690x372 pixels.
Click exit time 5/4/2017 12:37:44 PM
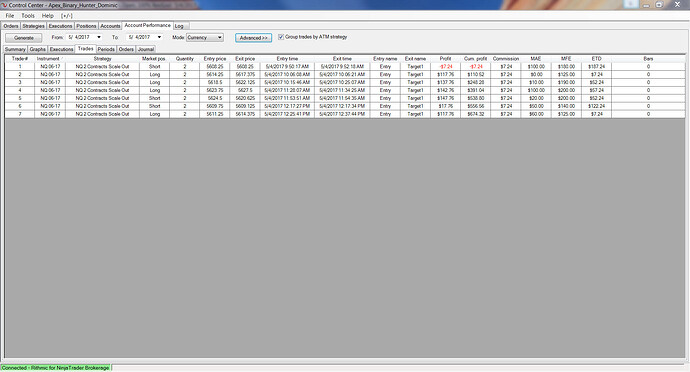coord(342,114)
